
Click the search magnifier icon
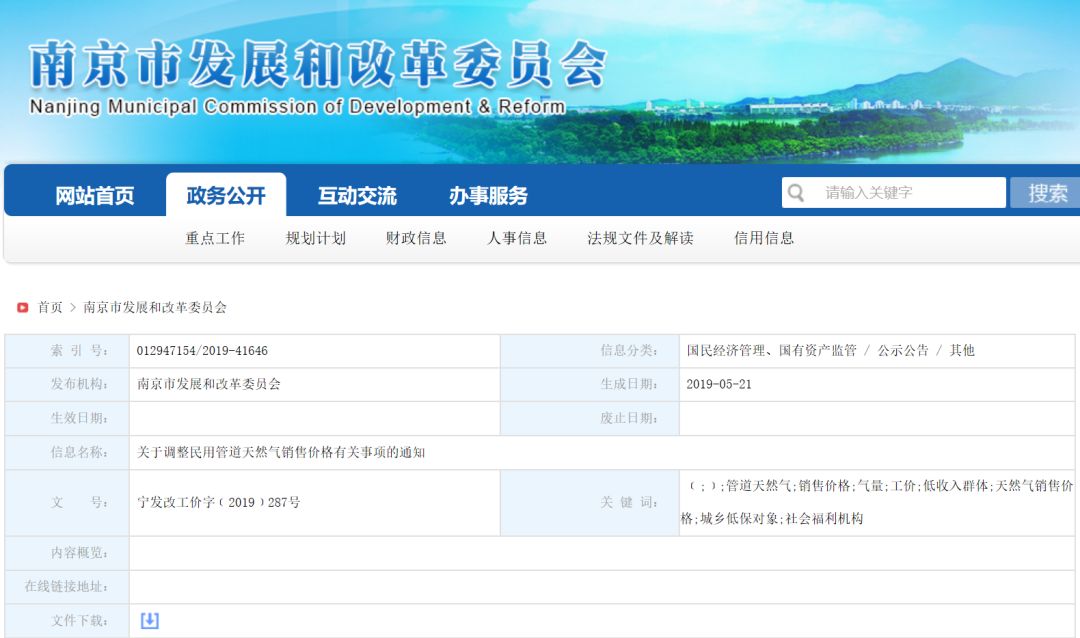point(796,192)
